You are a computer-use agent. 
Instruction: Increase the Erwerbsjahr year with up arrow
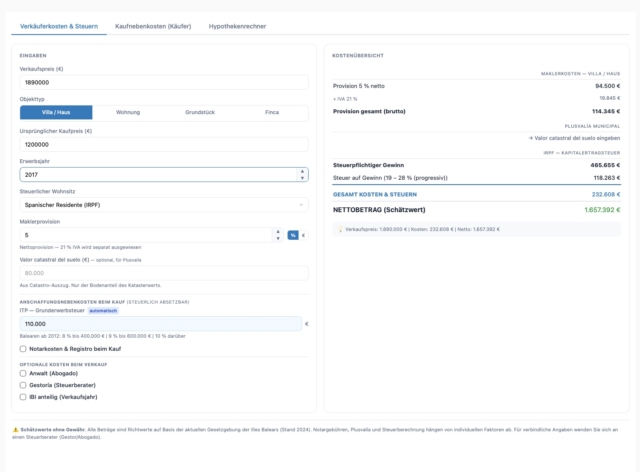pyautogui.click(x=302, y=171)
